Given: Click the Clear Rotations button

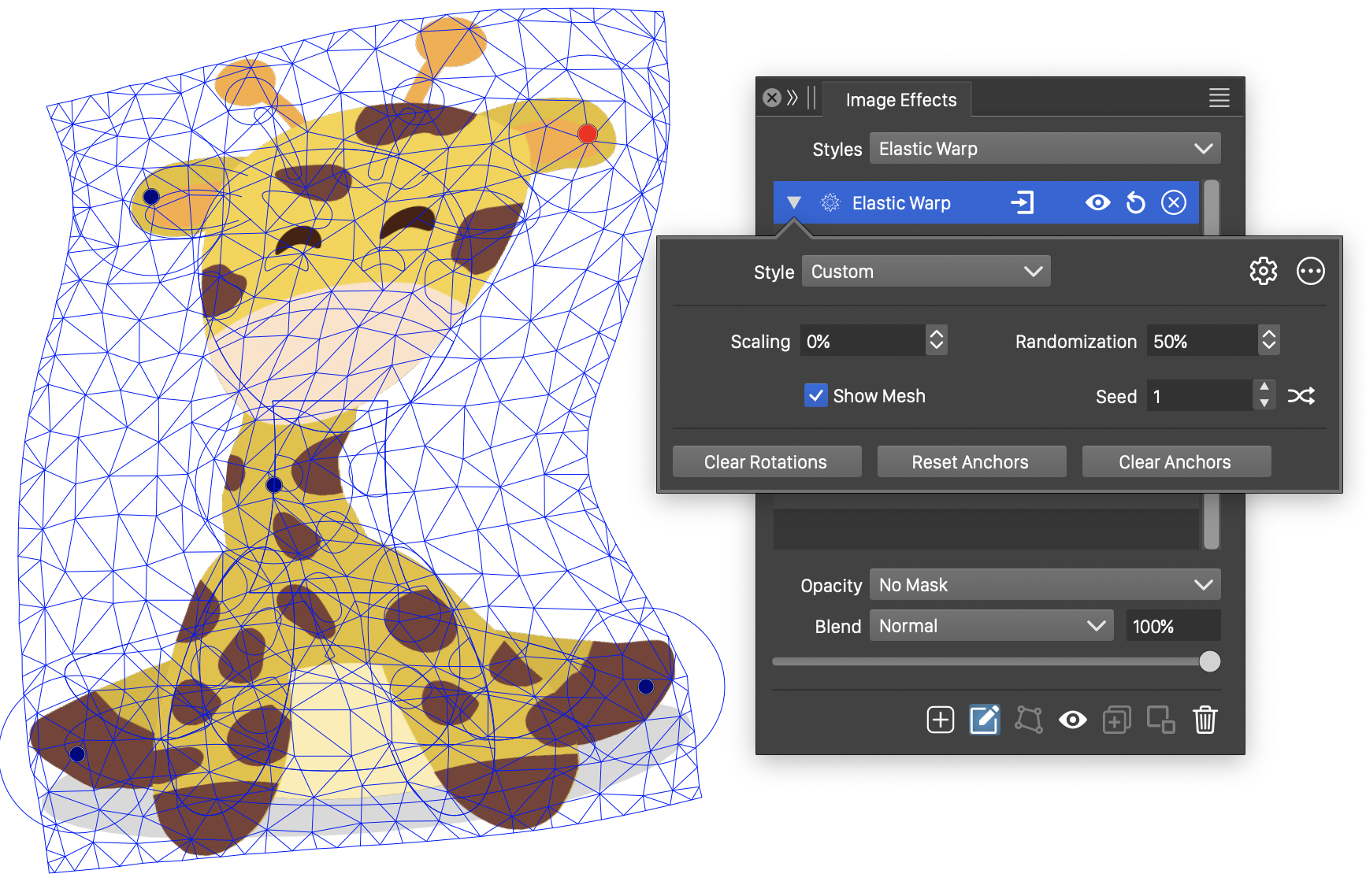Looking at the screenshot, I should (x=766, y=462).
